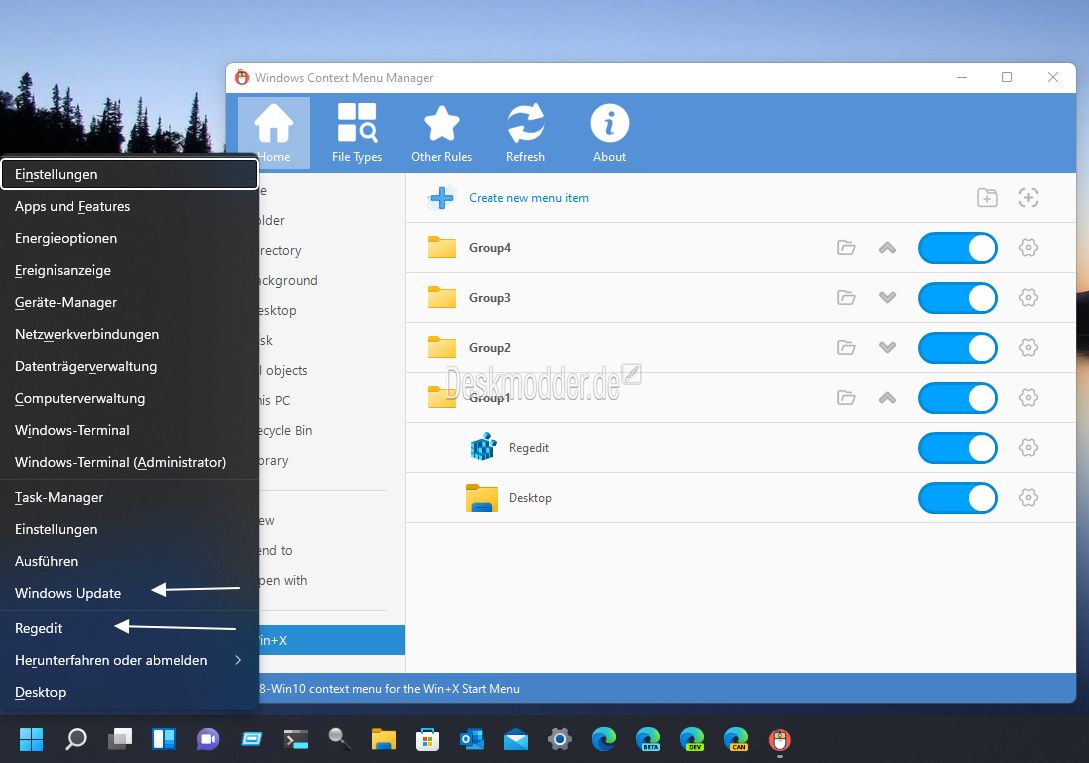Open folder location icon for Group4

pos(846,248)
